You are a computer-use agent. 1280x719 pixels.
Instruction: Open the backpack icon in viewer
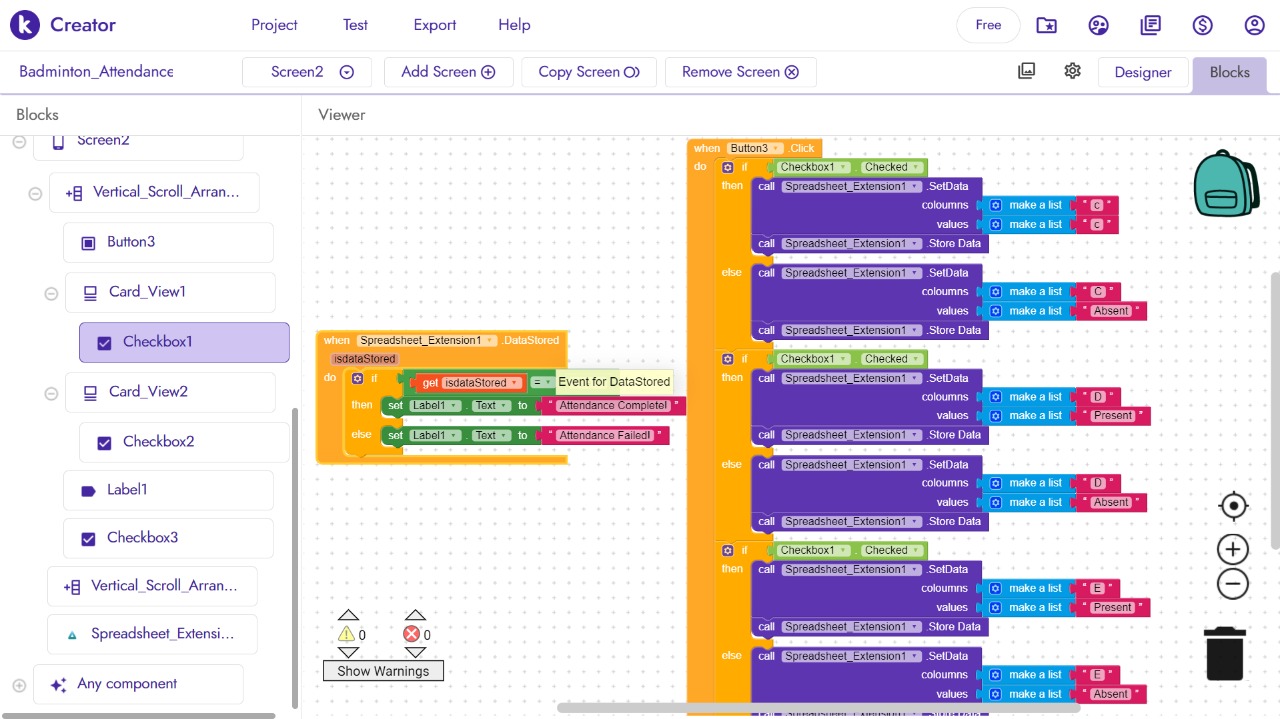[1226, 184]
